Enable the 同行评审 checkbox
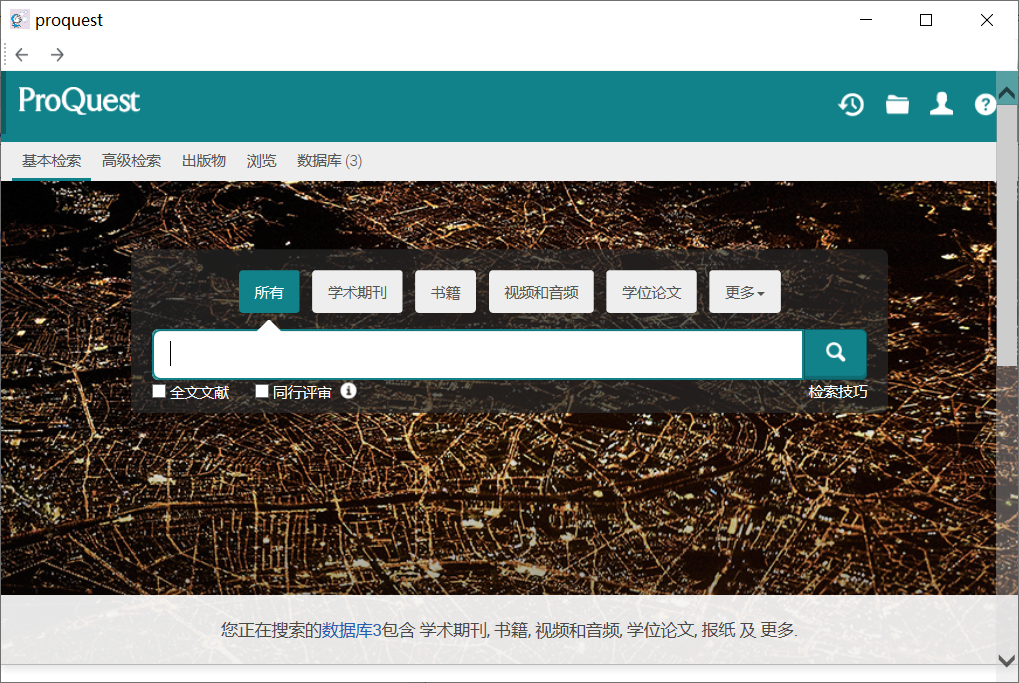 point(261,391)
